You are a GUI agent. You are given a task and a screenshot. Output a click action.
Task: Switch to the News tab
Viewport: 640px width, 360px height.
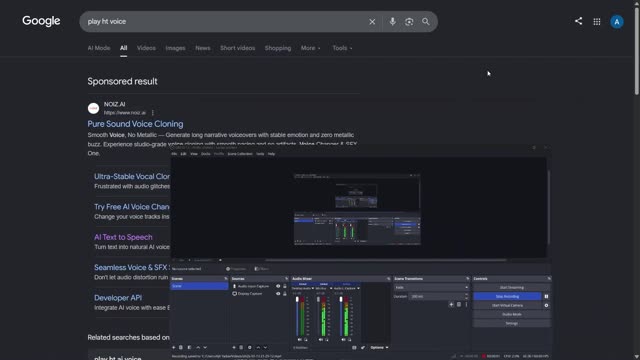[203, 48]
